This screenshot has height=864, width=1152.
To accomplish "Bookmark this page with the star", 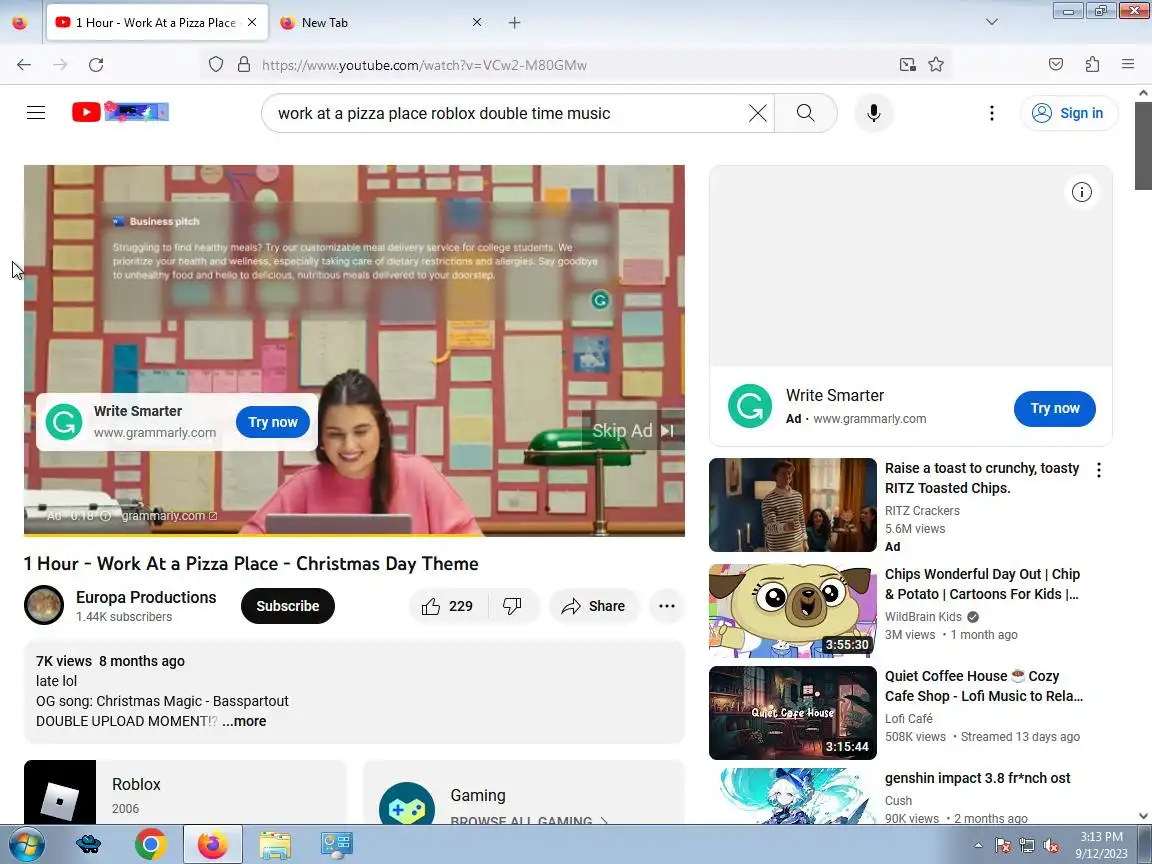I will (936, 65).
